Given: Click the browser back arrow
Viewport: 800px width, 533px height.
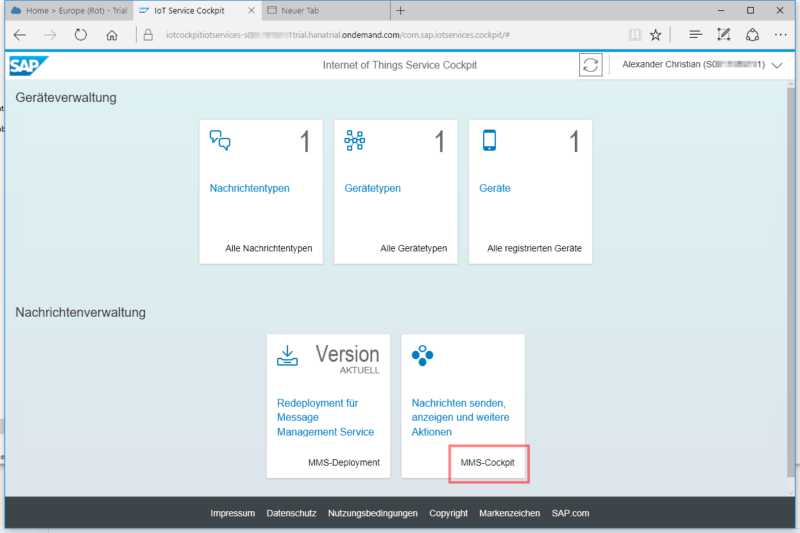Looking at the screenshot, I should click(x=20, y=35).
